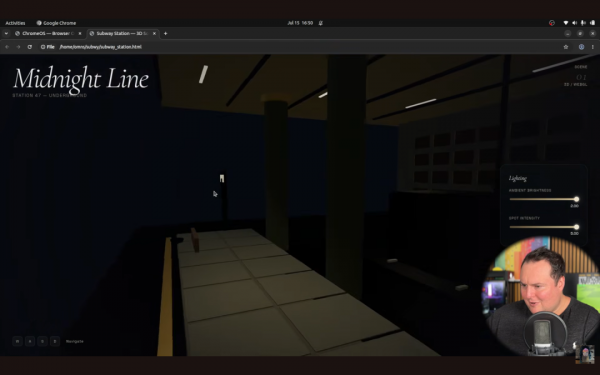Click the muted notifications bell icon
The image size is (600, 375).
click(321, 23)
